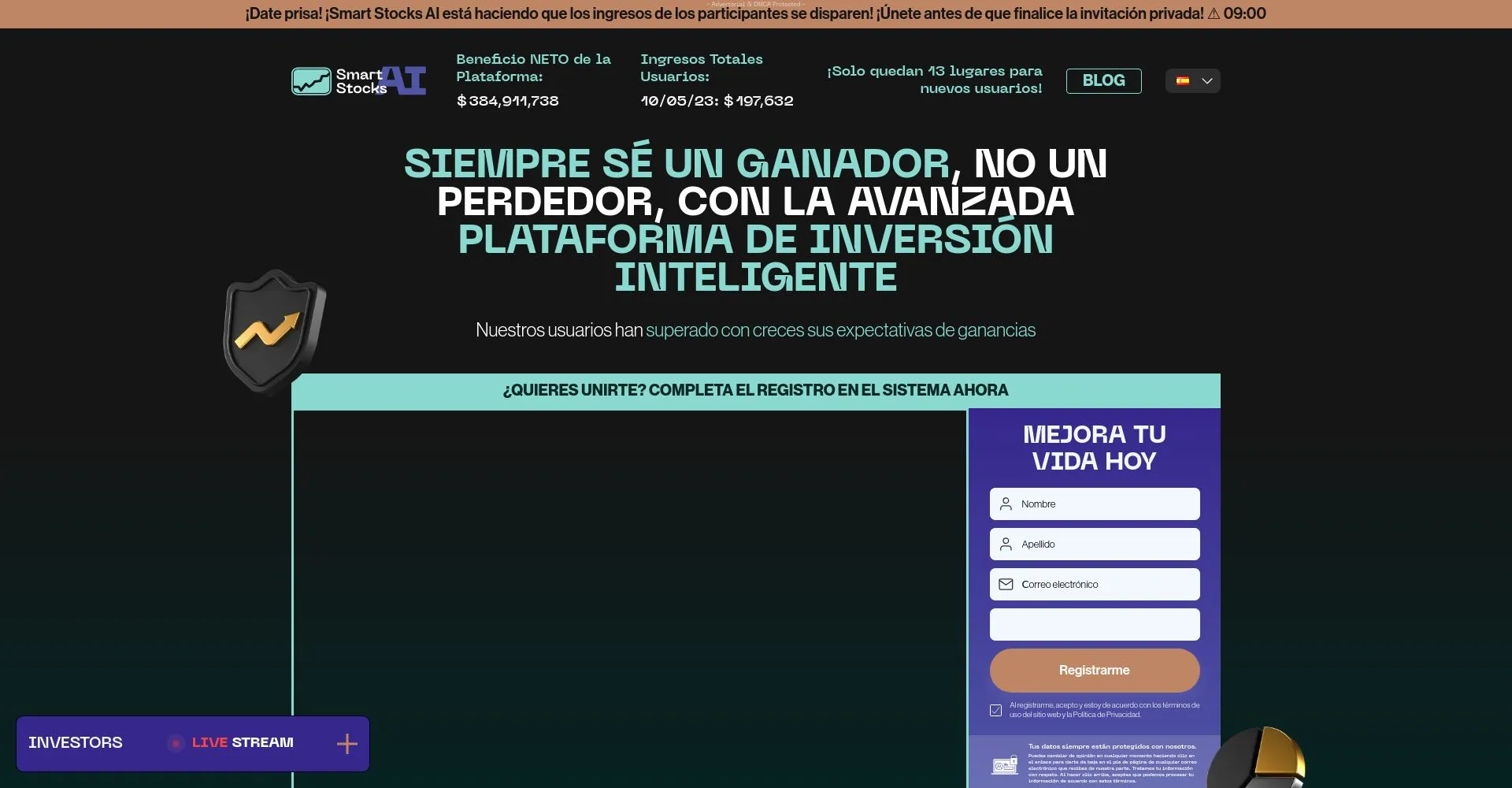Open the language dropdown with Spanish flag
The image size is (1512, 788).
click(1192, 80)
